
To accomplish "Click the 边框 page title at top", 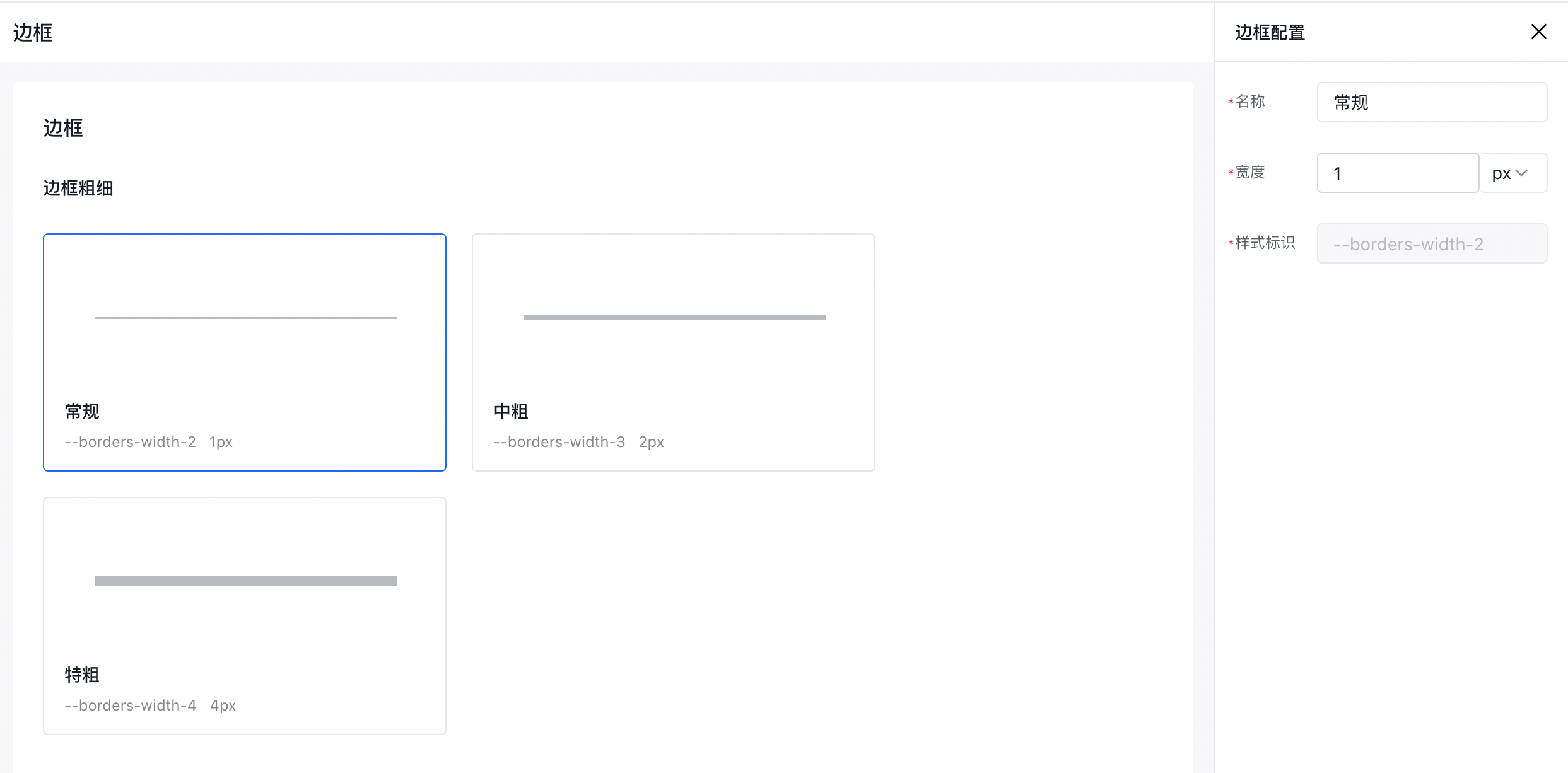I will click(33, 33).
